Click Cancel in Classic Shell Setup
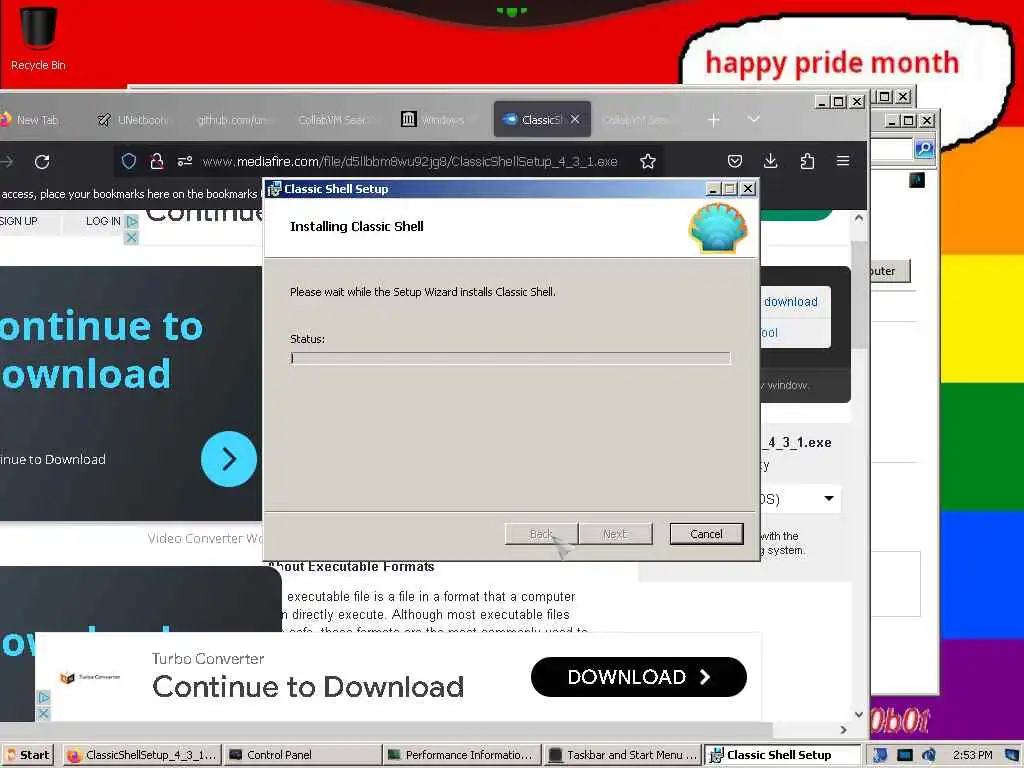Viewport: 1024px width, 768px height. click(x=707, y=534)
